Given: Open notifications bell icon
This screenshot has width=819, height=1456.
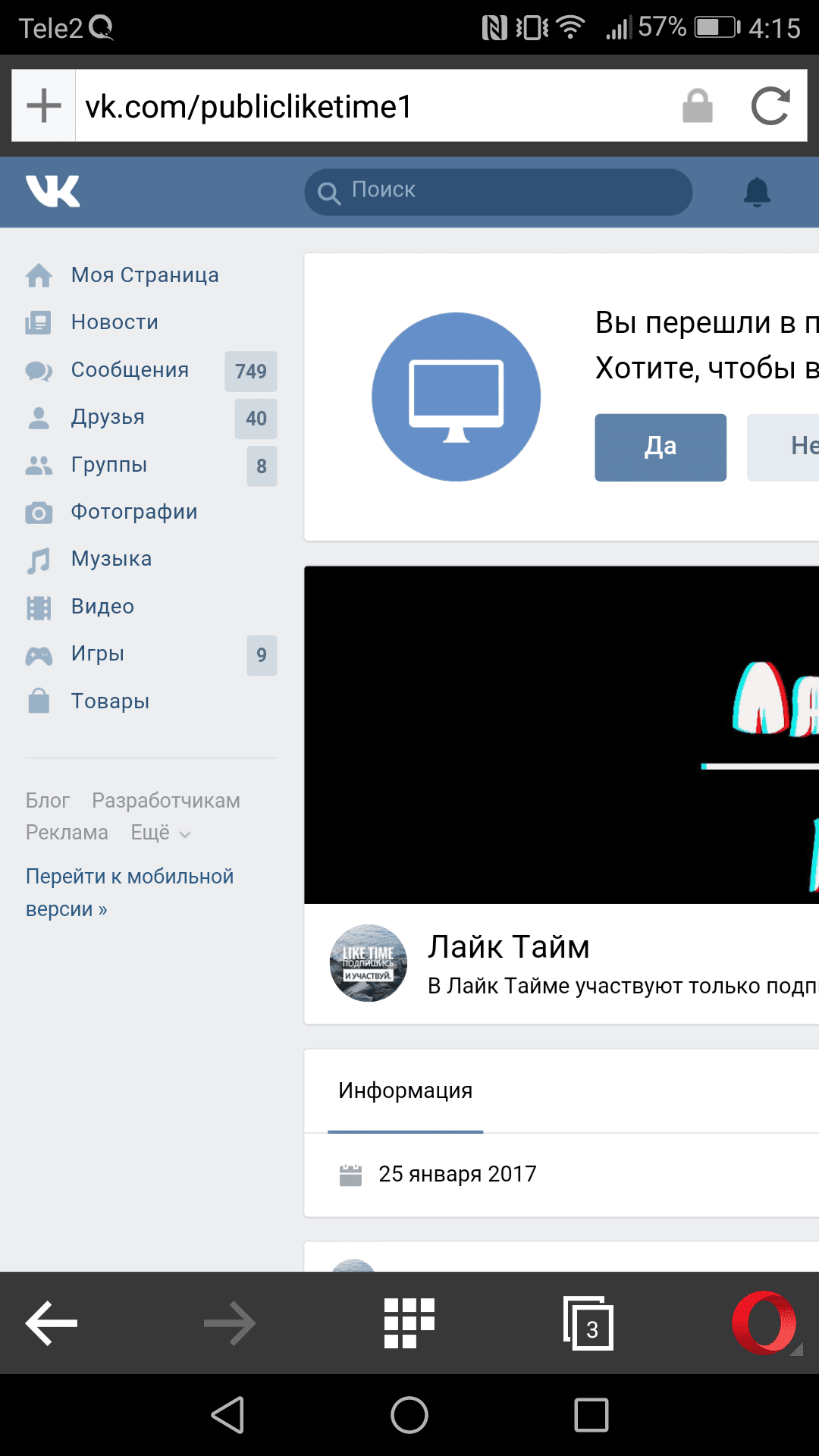Looking at the screenshot, I should click(756, 192).
